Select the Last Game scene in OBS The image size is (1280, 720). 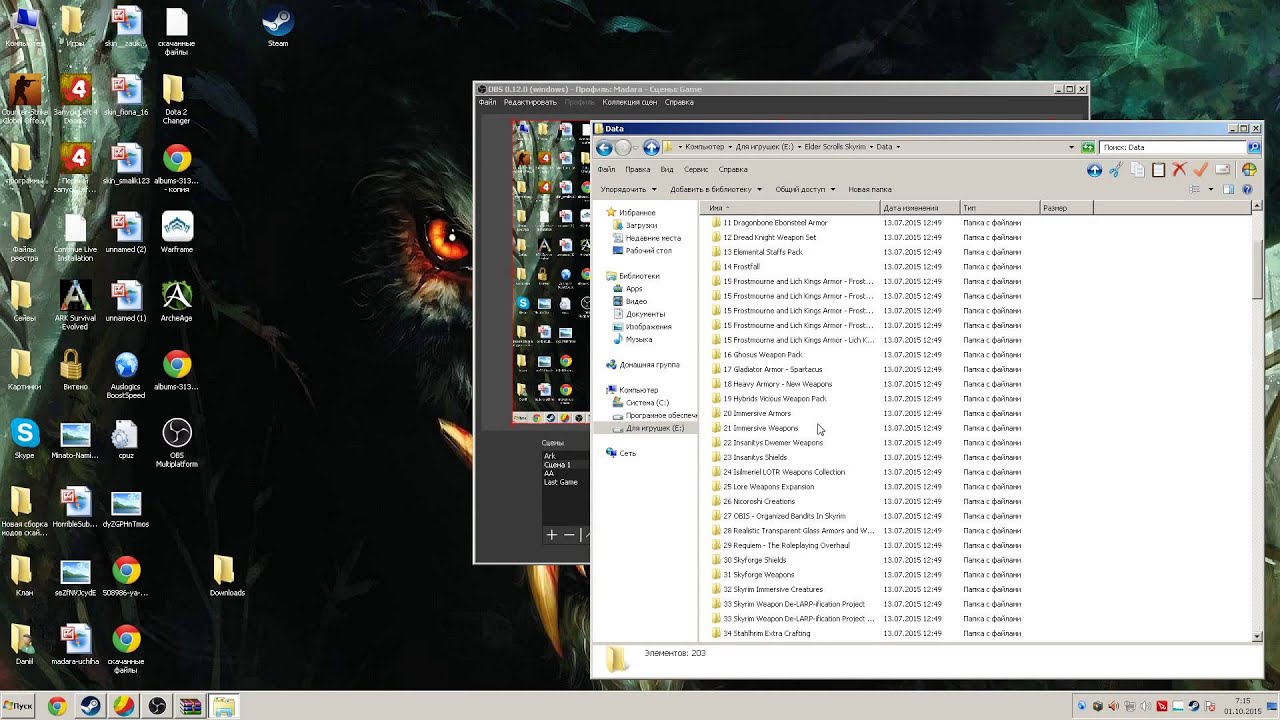(x=560, y=482)
